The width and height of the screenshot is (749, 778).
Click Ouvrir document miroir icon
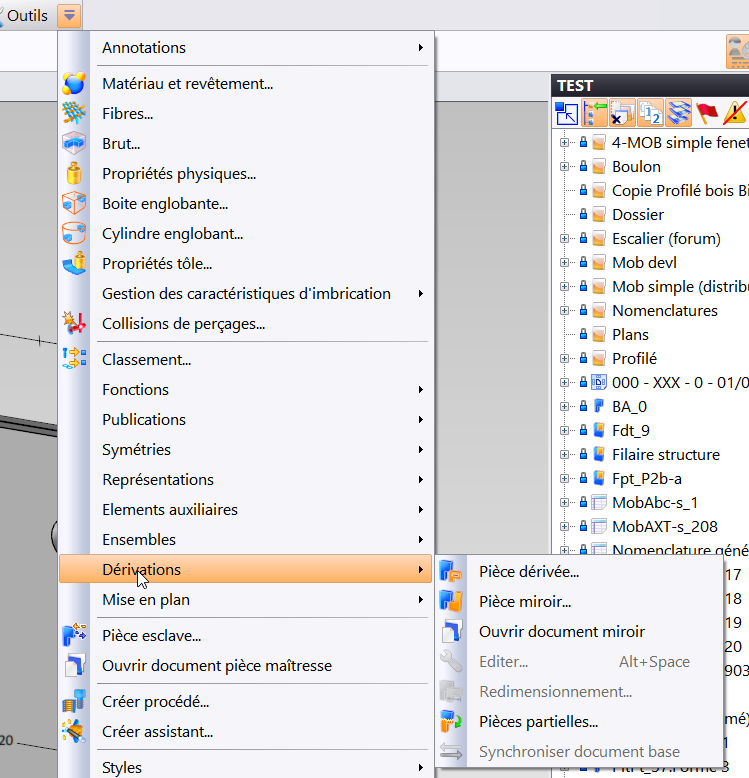451,632
